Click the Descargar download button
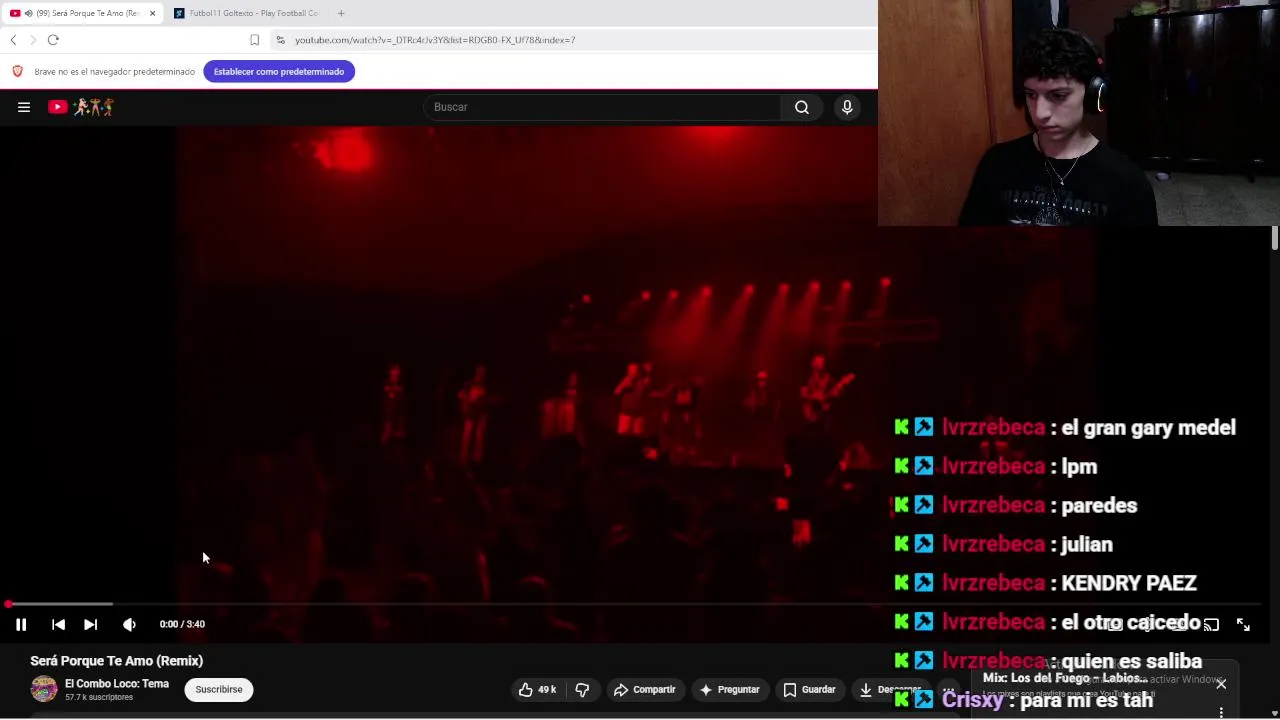The width and height of the screenshot is (1280, 720). (890, 689)
